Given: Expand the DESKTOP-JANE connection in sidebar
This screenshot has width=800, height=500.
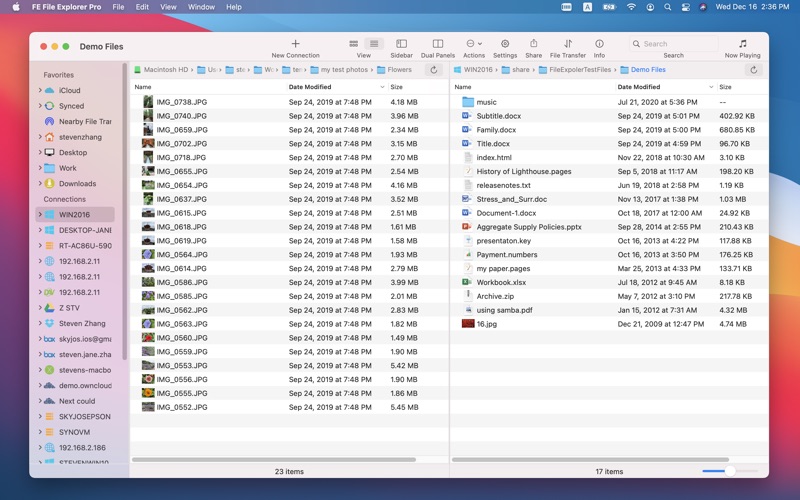Looking at the screenshot, I should pyautogui.click(x=40, y=230).
